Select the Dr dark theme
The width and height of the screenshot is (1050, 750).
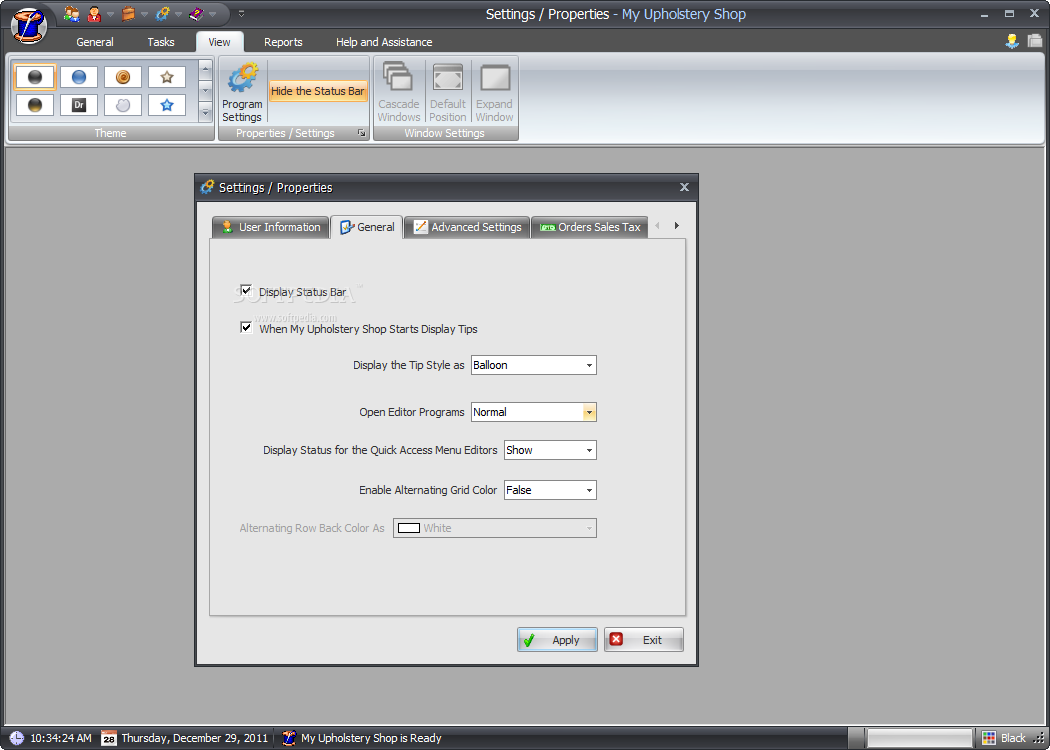(79, 105)
